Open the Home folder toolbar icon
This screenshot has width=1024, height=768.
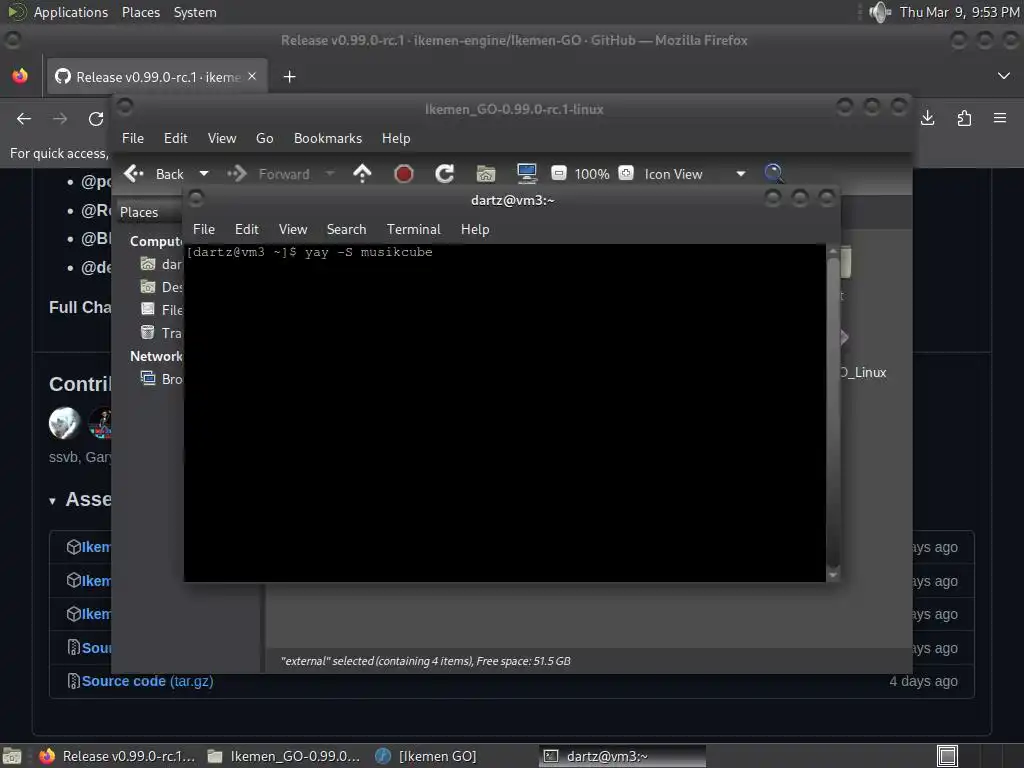click(x=485, y=174)
